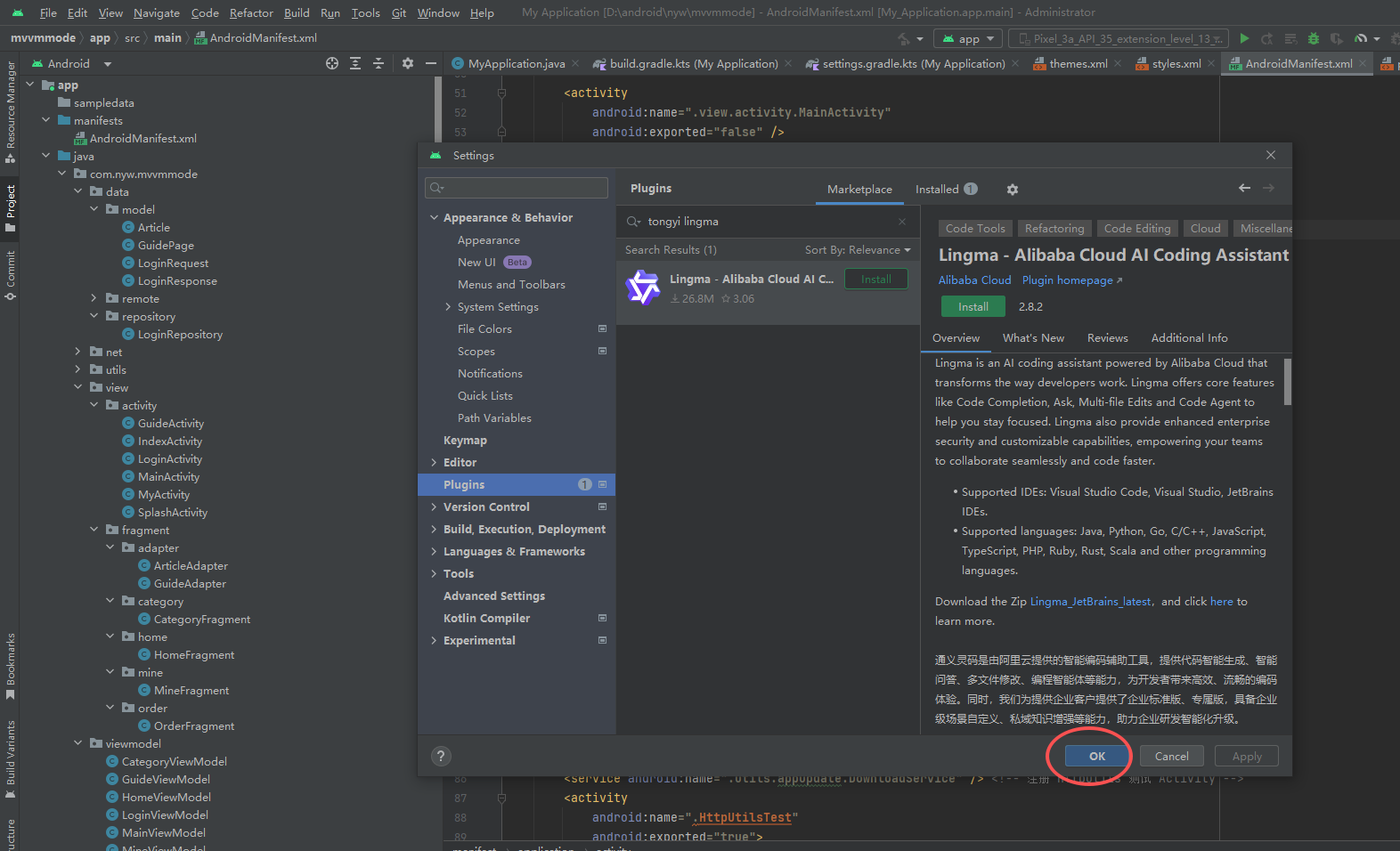The image size is (1400, 851).
Task: Expand System Settings node
Action: pos(448,307)
